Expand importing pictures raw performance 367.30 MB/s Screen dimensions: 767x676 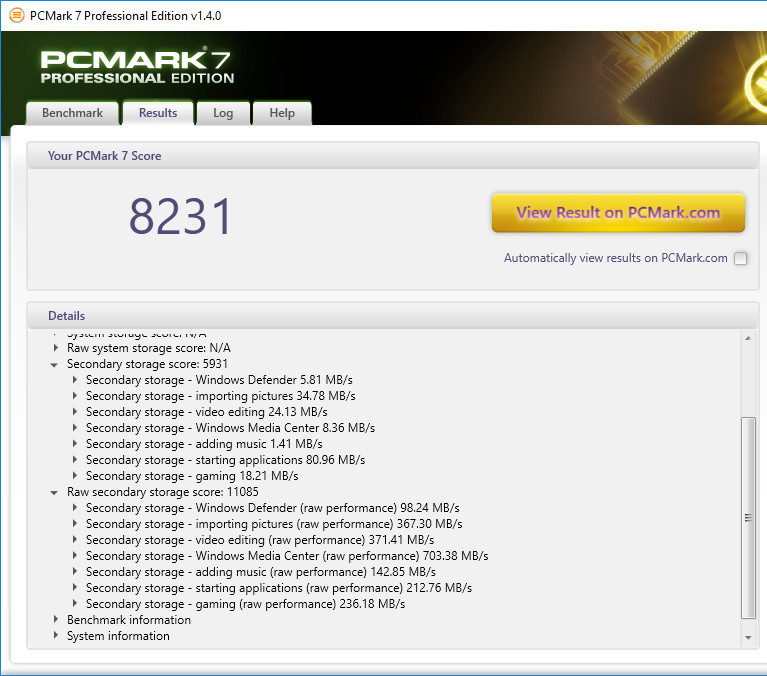point(75,524)
